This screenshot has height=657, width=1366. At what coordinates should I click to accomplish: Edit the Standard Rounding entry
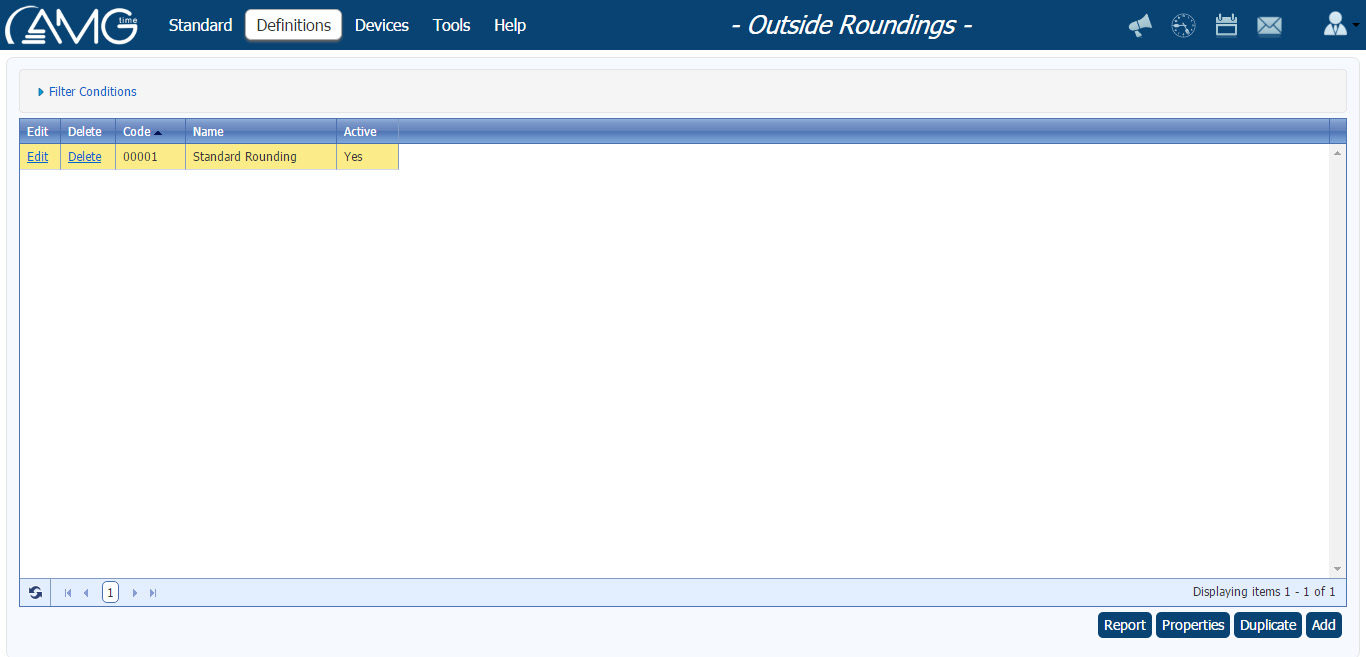(37, 157)
